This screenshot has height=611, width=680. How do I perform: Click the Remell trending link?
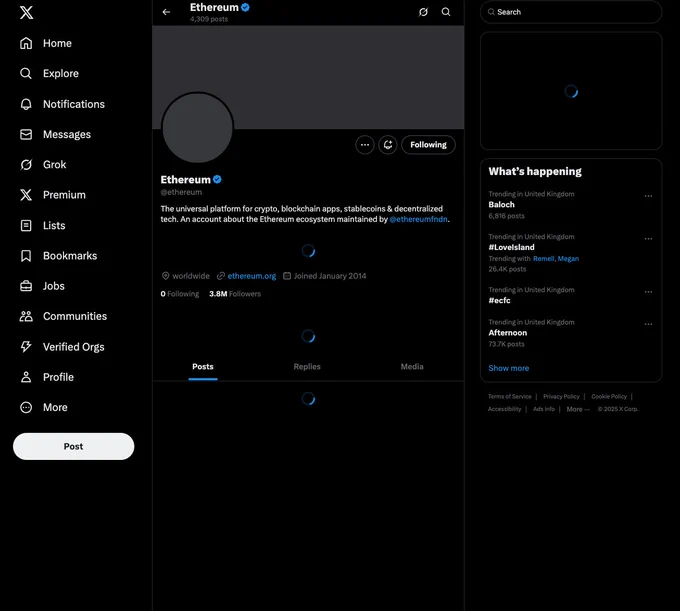[x=543, y=259]
